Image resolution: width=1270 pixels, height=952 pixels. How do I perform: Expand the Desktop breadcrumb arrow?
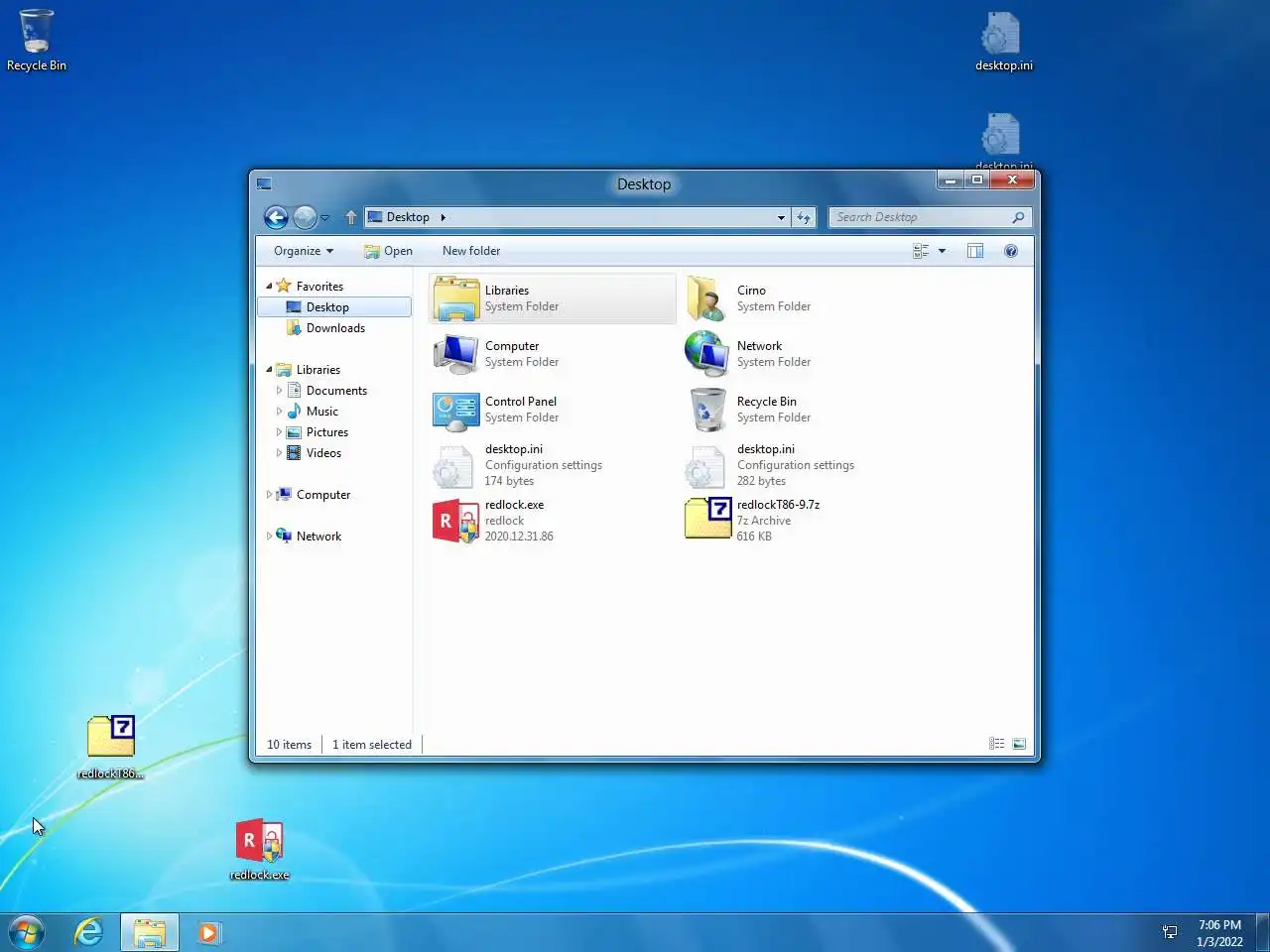(443, 217)
